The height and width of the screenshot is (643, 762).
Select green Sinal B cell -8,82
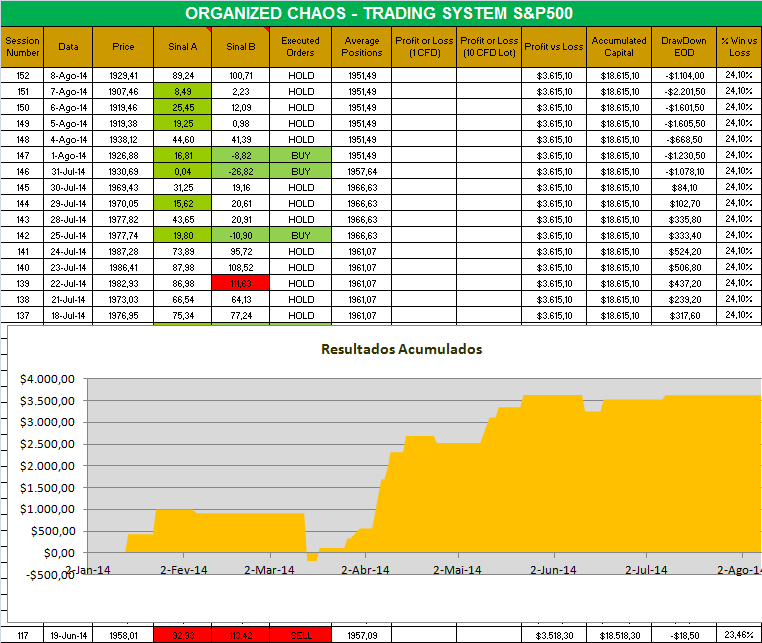click(241, 156)
